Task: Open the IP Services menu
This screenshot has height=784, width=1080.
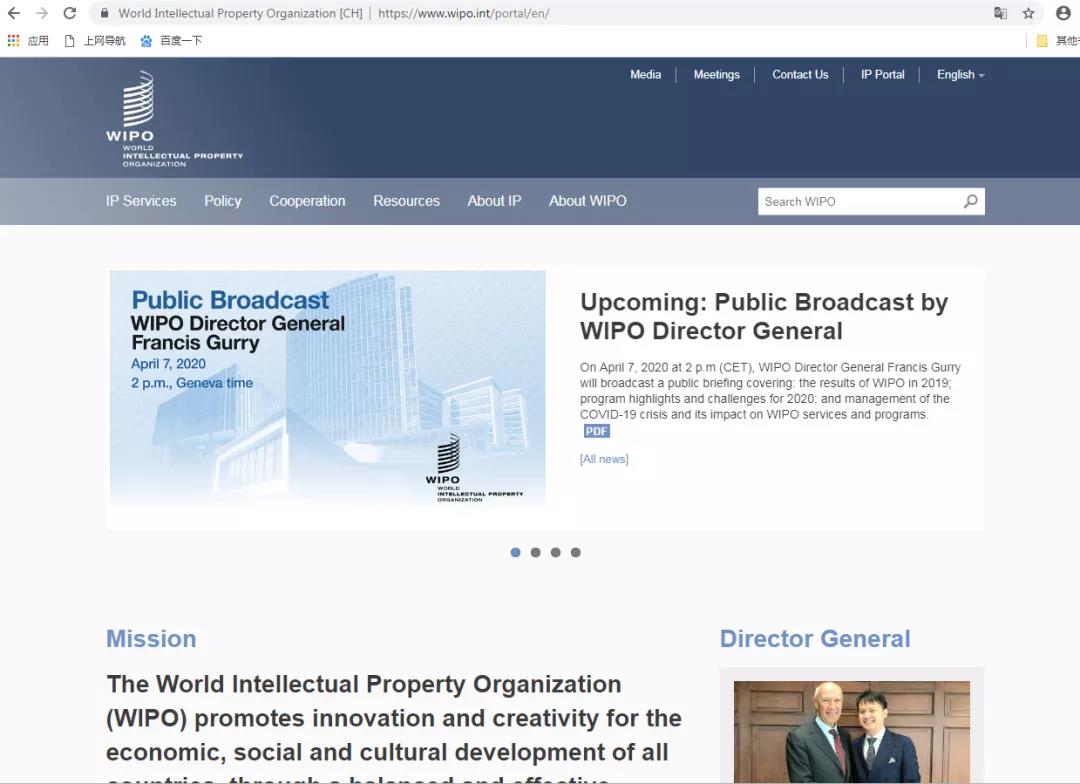Action: coord(141,200)
